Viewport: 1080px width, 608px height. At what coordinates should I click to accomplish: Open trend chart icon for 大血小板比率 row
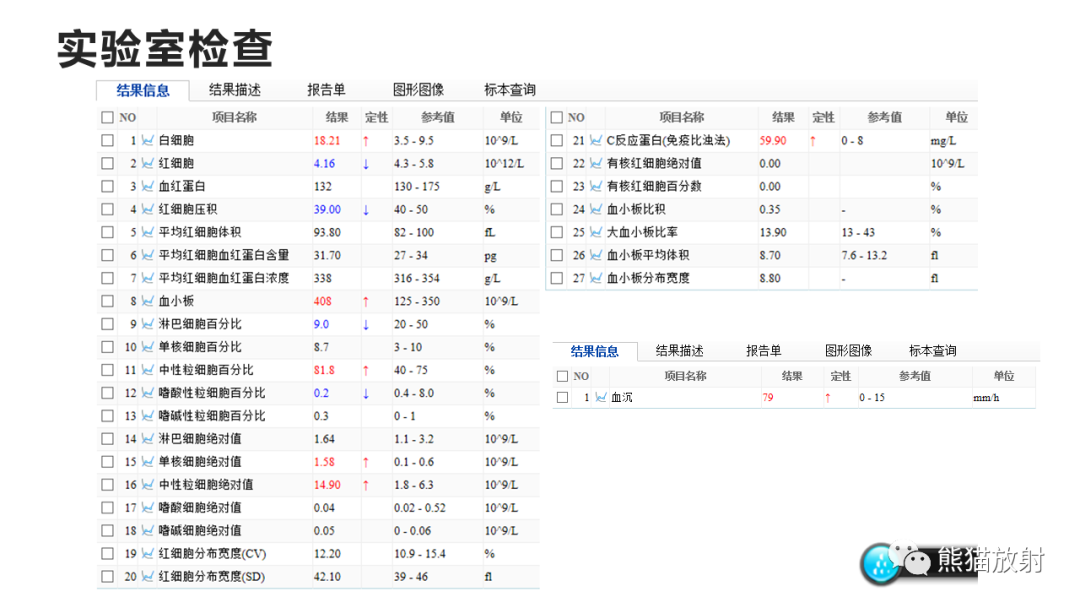click(x=596, y=232)
